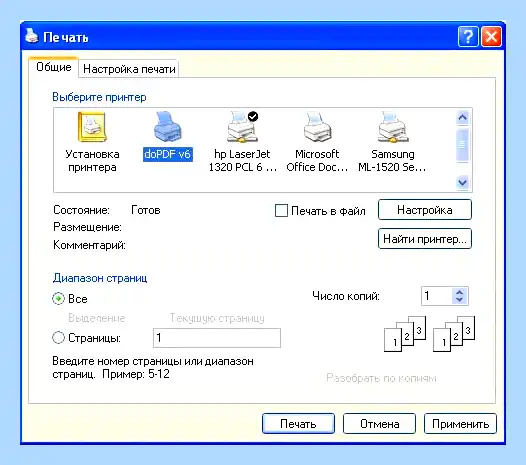Click the Состояние label

coord(81,210)
